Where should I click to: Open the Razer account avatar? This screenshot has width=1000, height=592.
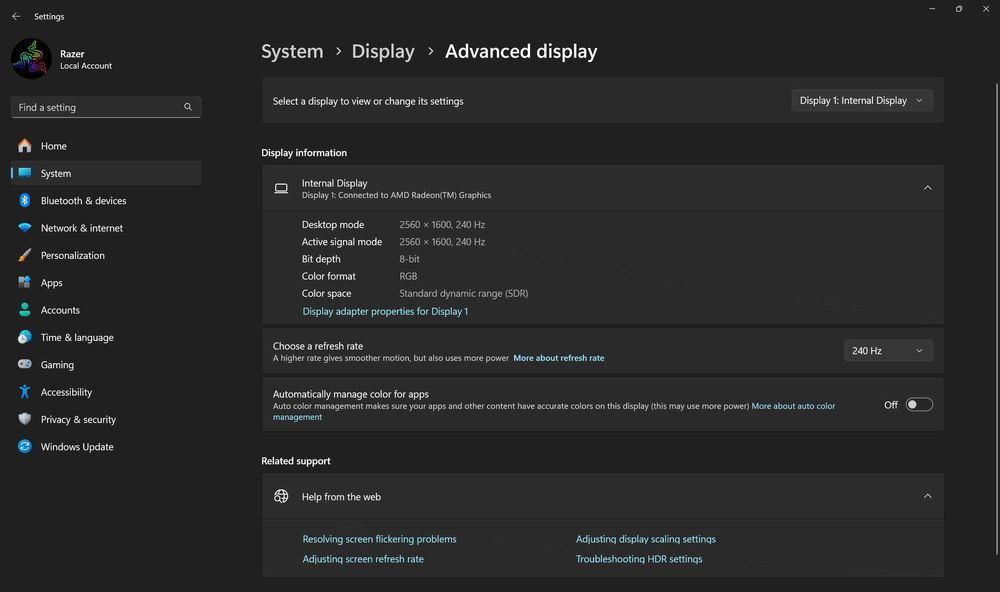[x=31, y=59]
